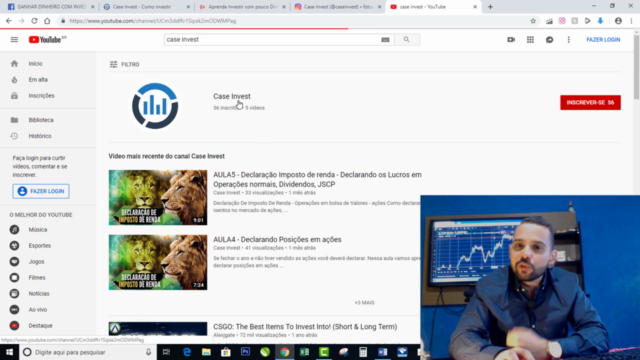The height and width of the screenshot is (360, 640).
Task: Click the browser home button
Action: coord(47,21)
